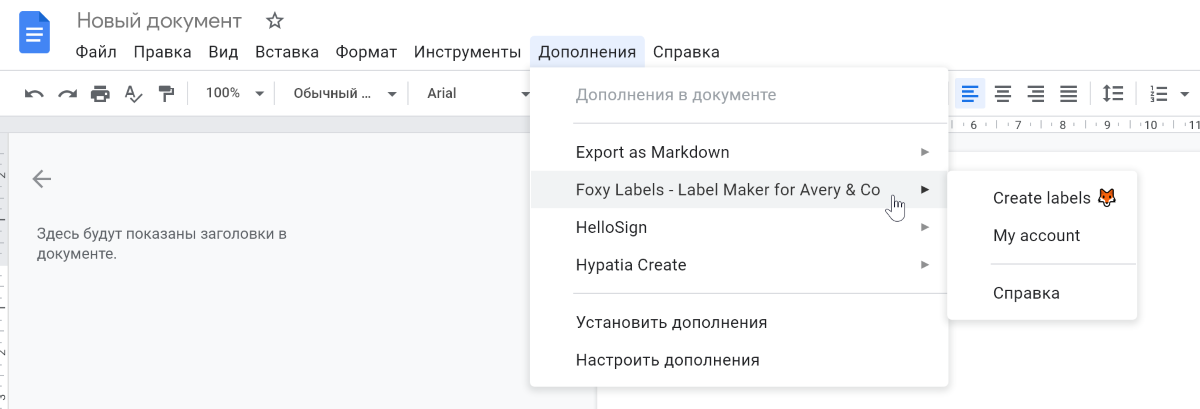The image size is (1200, 409).
Task: Select the paint format roller icon
Action: 166,94
